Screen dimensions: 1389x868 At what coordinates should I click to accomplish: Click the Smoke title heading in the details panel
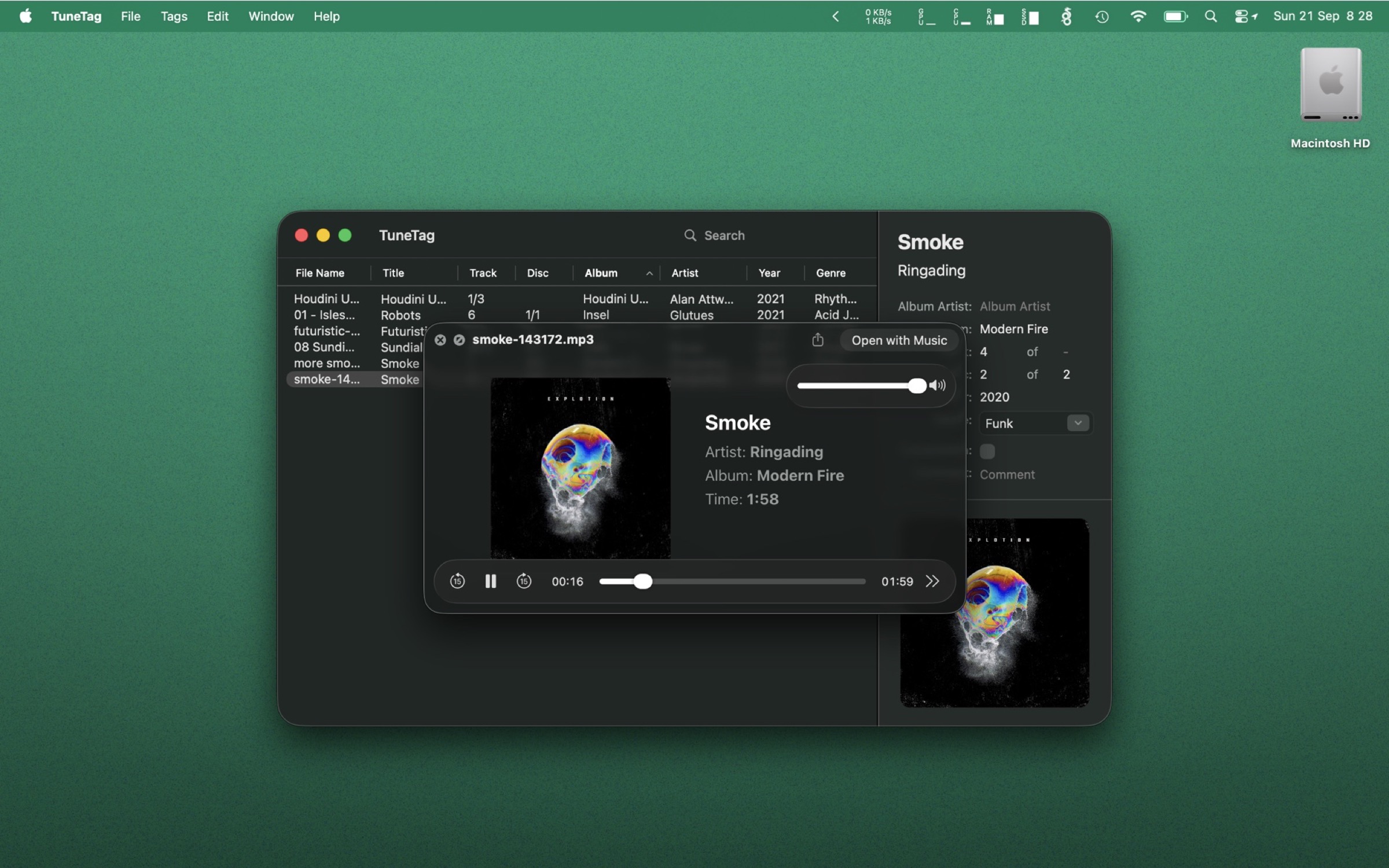(x=930, y=242)
